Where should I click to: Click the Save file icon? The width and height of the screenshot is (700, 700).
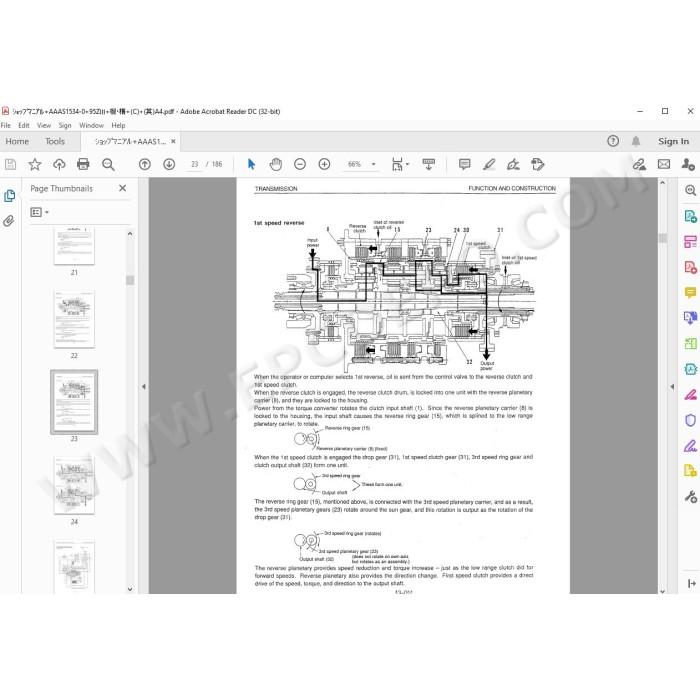[x=10, y=164]
